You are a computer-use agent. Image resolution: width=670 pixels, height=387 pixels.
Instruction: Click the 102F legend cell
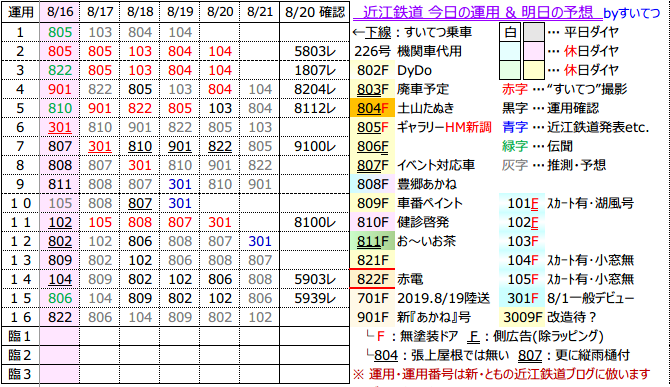pyautogui.click(x=523, y=222)
